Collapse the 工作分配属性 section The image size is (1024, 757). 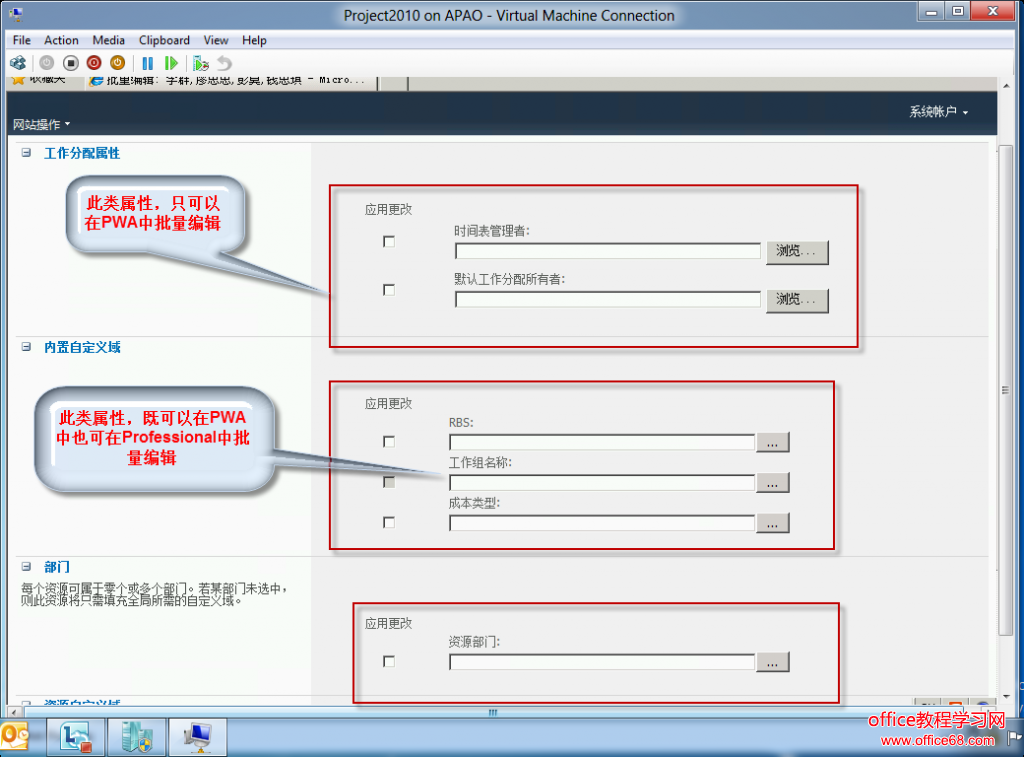(26, 153)
